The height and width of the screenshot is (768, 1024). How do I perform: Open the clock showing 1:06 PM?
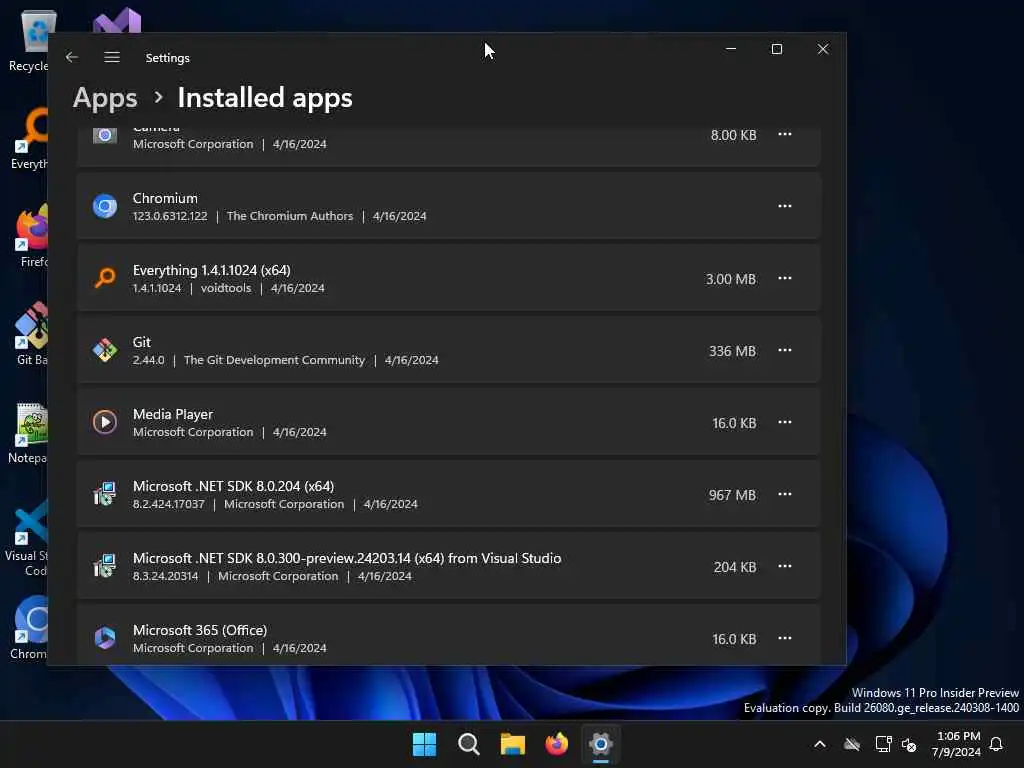[957, 744]
